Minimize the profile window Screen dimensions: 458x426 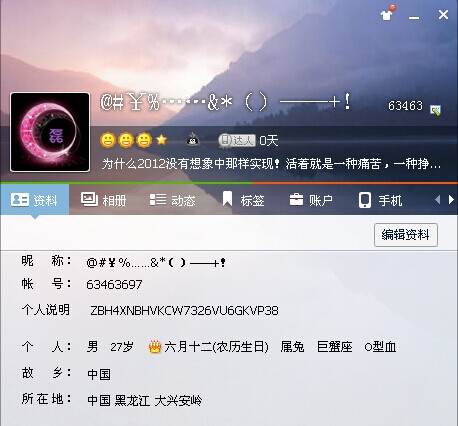pos(414,17)
